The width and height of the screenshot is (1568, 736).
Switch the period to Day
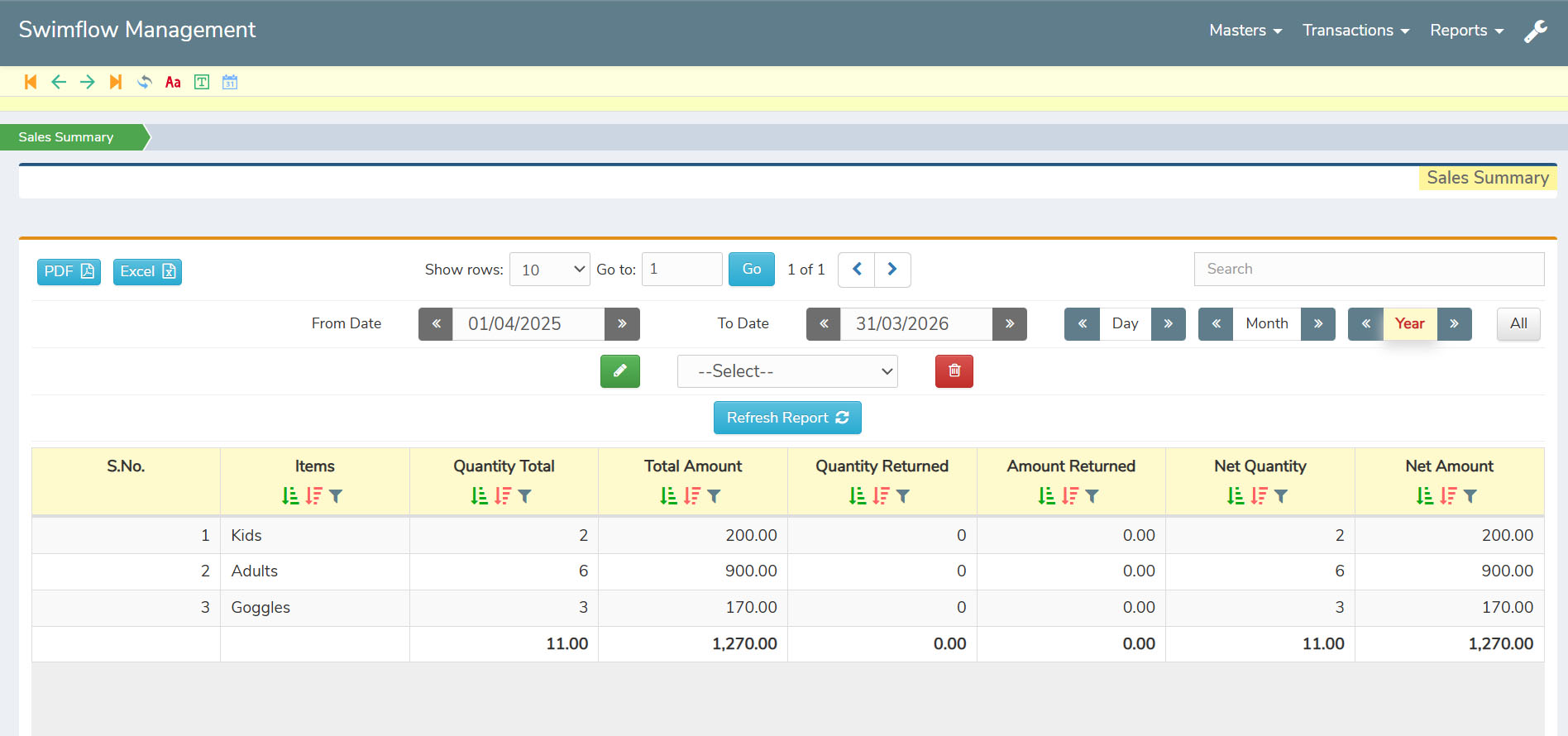pyautogui.click(x=1125, y=323)
